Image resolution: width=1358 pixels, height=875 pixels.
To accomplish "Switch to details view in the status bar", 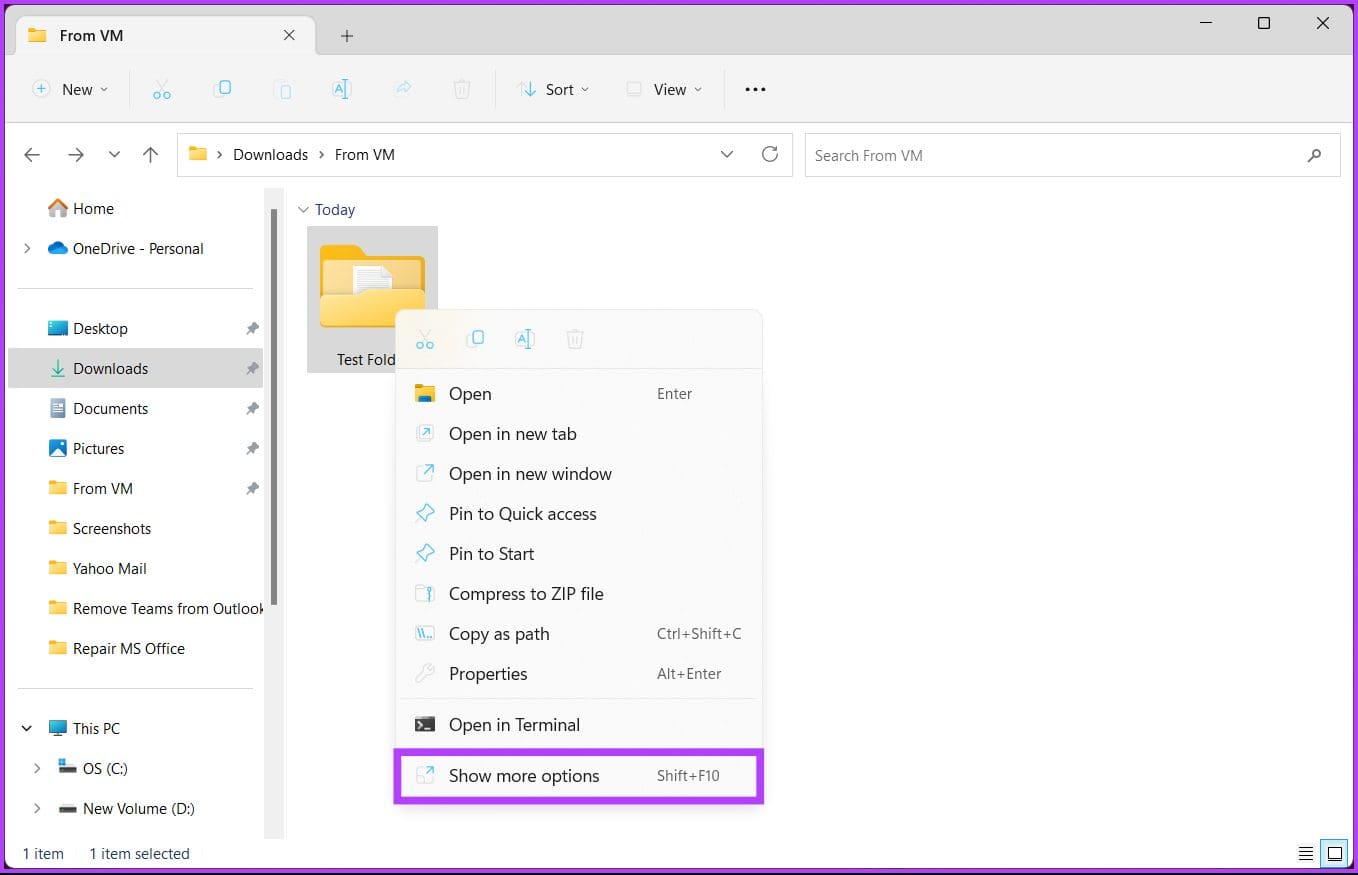I will point(1305,853).
